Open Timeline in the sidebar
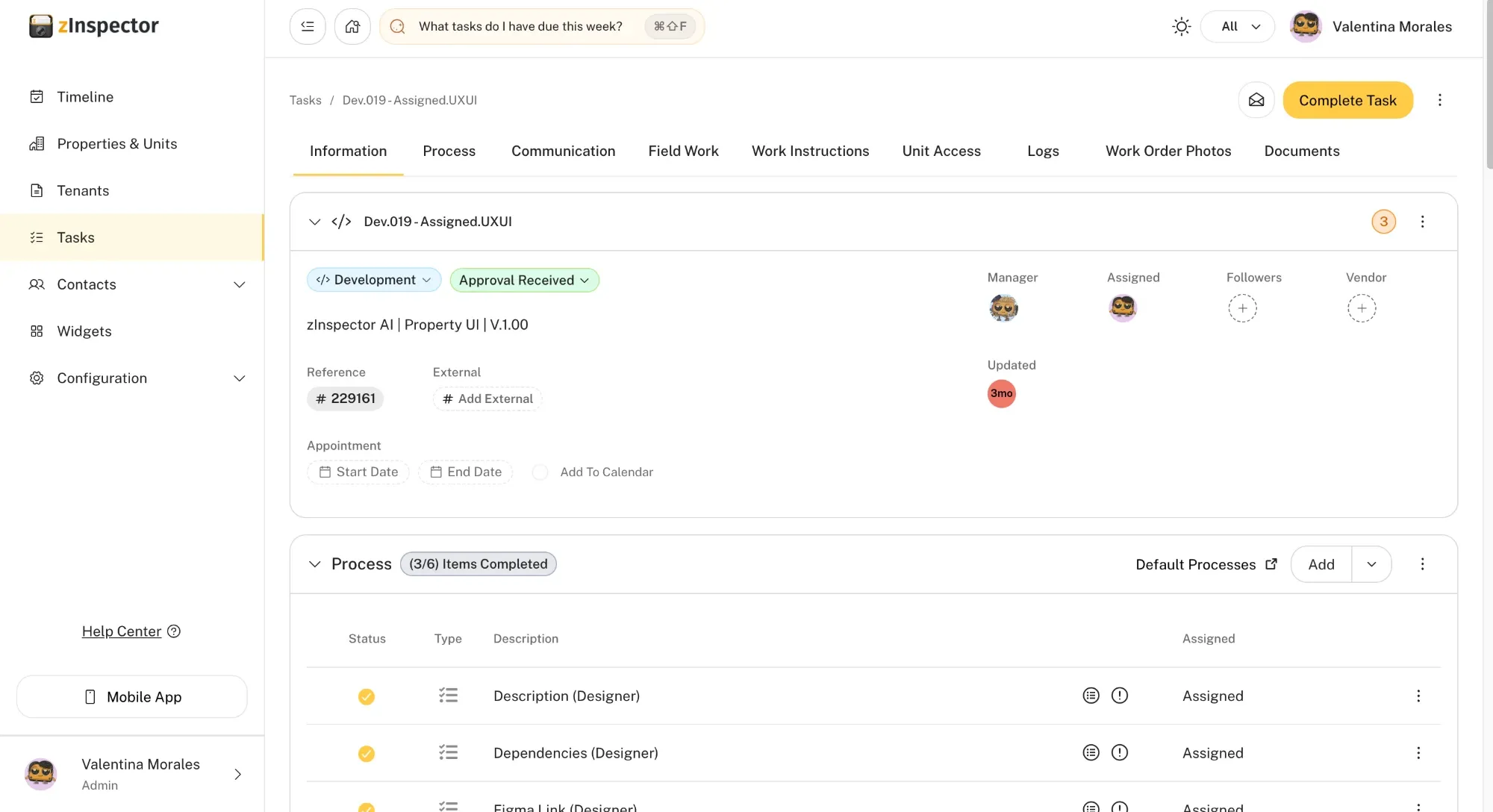The image size is (1493, 812). click(132, 97)
